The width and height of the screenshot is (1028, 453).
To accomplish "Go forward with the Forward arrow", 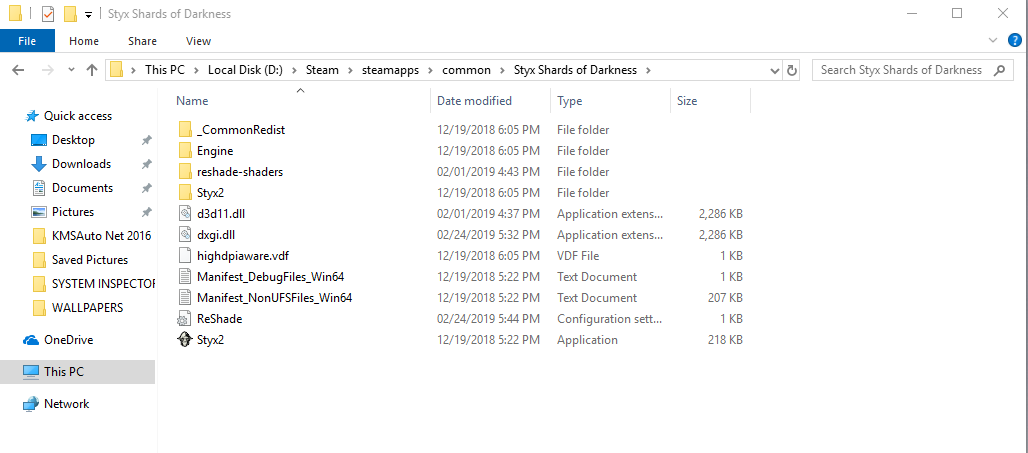I will point(47,69).
